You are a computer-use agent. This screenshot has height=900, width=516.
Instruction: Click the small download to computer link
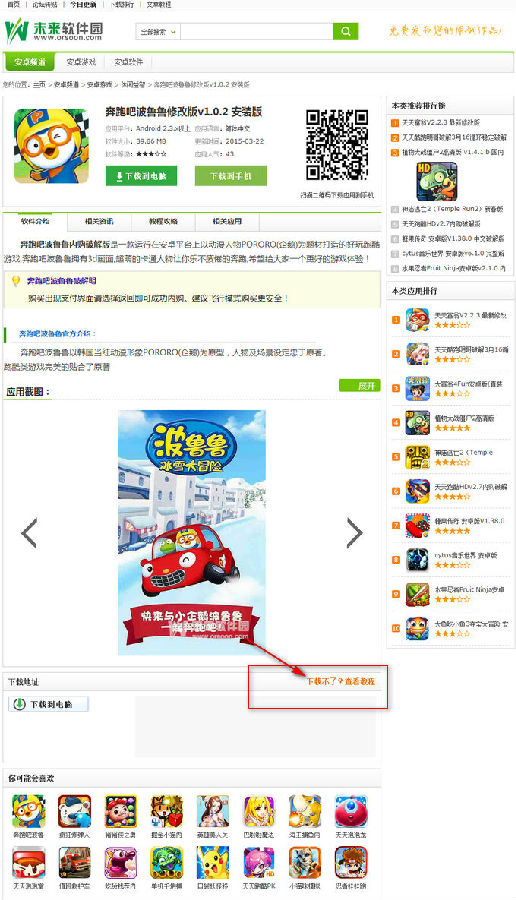point(48,704)
